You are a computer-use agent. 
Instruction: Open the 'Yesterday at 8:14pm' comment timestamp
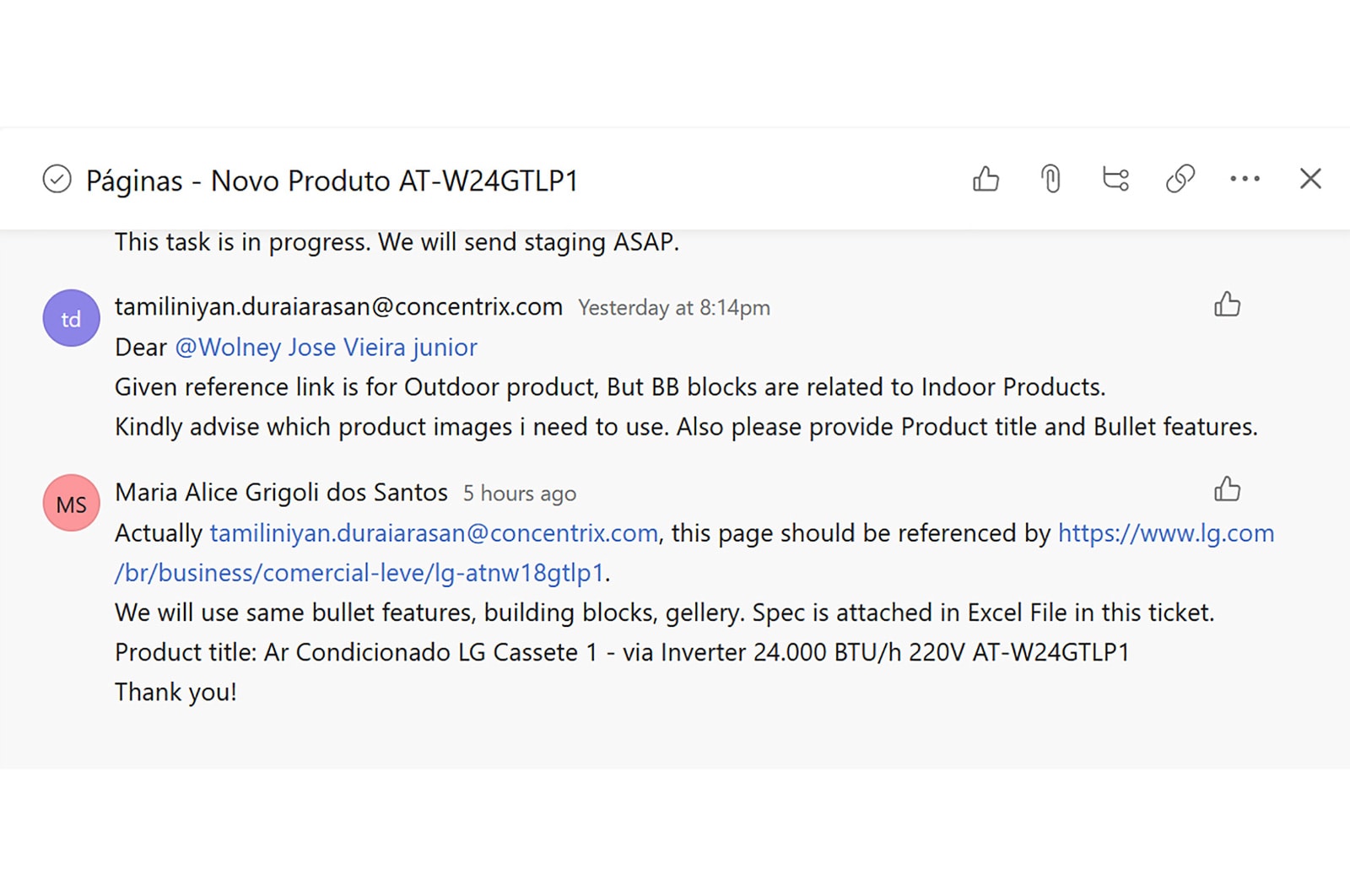[674, 308]
